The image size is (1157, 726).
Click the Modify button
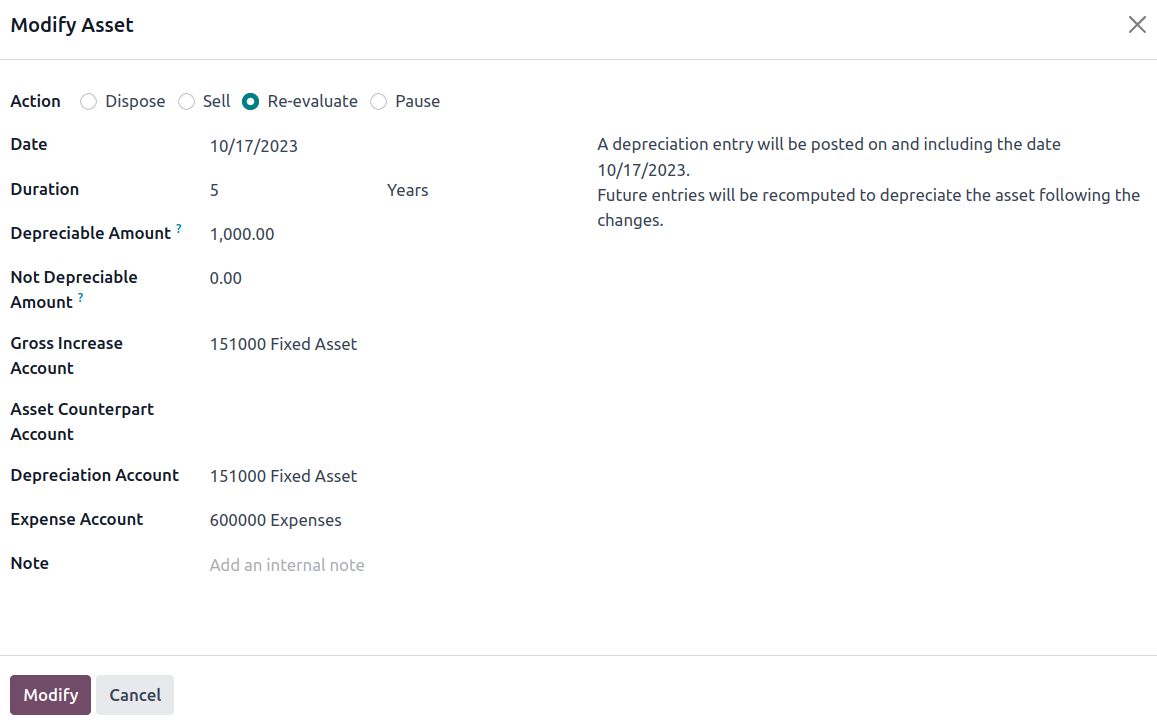[50, 695]
